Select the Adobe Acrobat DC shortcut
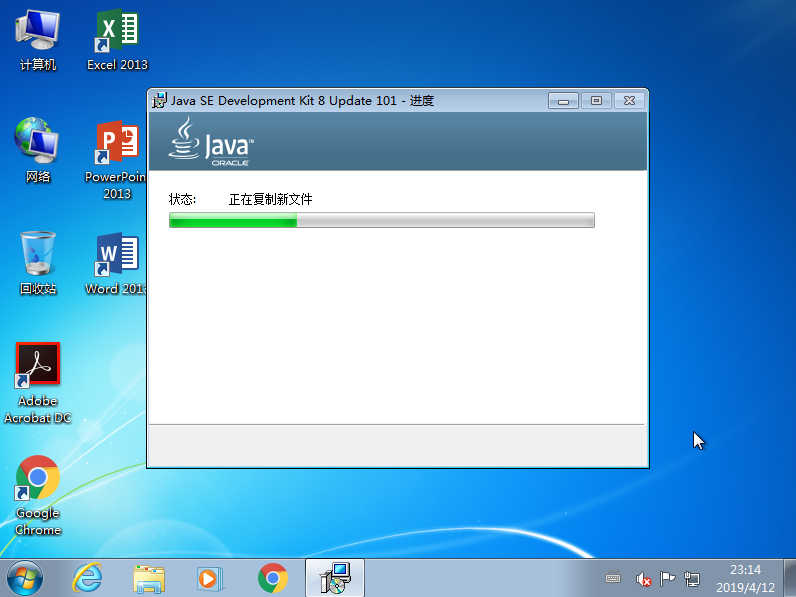The height and width of the screenshot is (597, 796). (38, 383)
